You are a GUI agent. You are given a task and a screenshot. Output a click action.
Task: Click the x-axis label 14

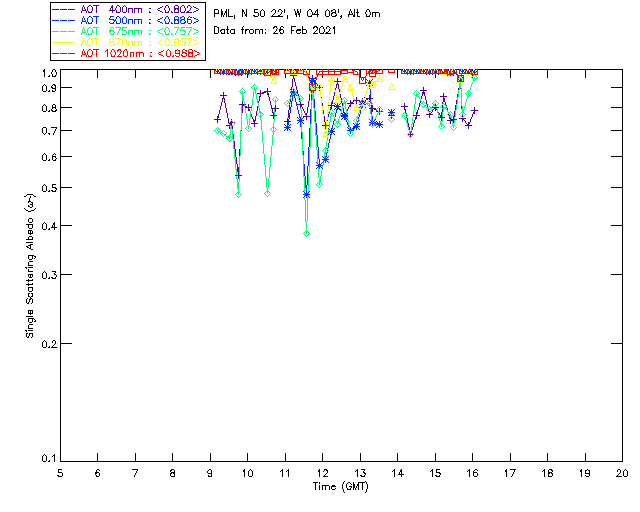click(x=398, y=473)
